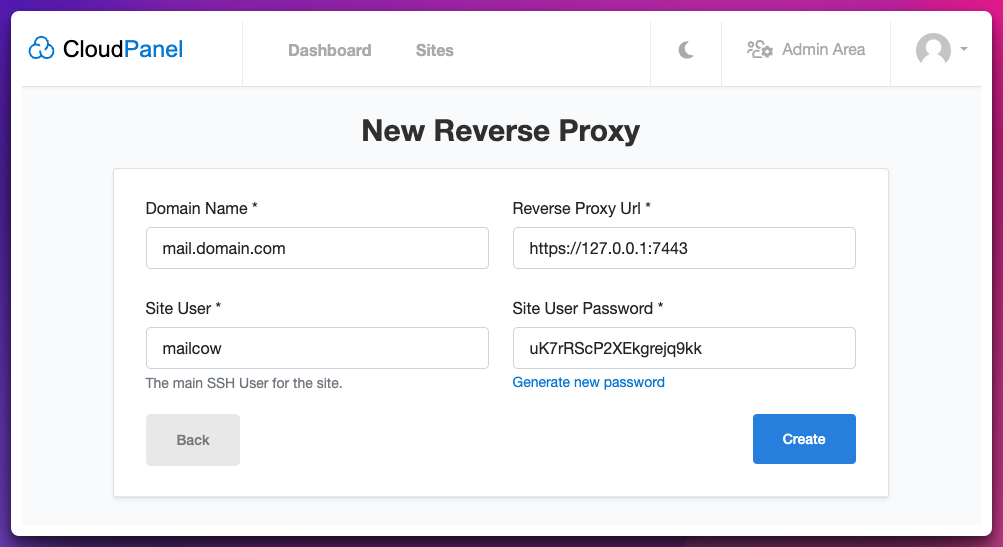Image resolution: width=1003 pixels, height=547 pixels.
Task: Click the Domain Name * label
Action: 201,209
